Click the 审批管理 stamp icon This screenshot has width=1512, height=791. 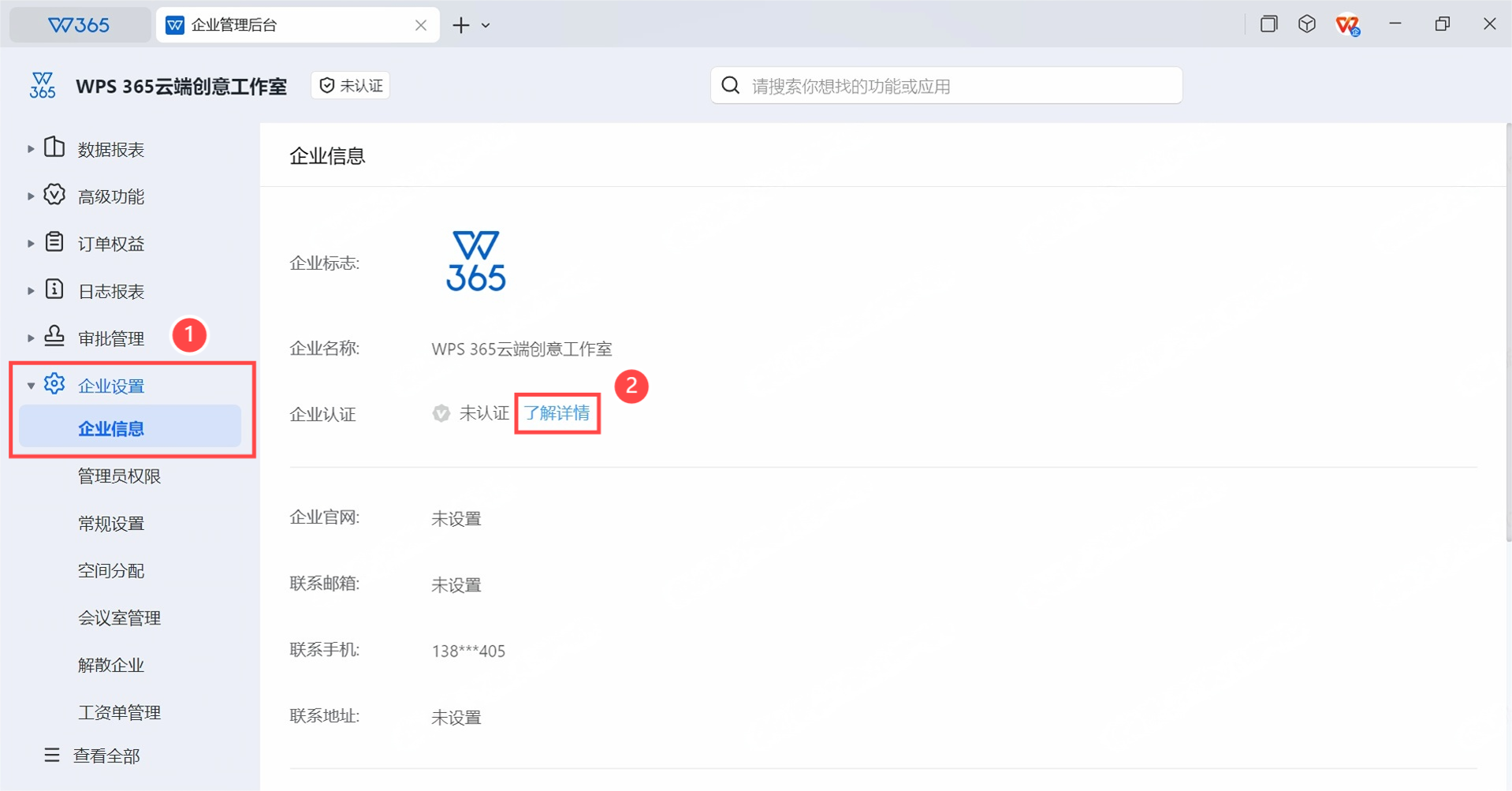click(54, 337)
